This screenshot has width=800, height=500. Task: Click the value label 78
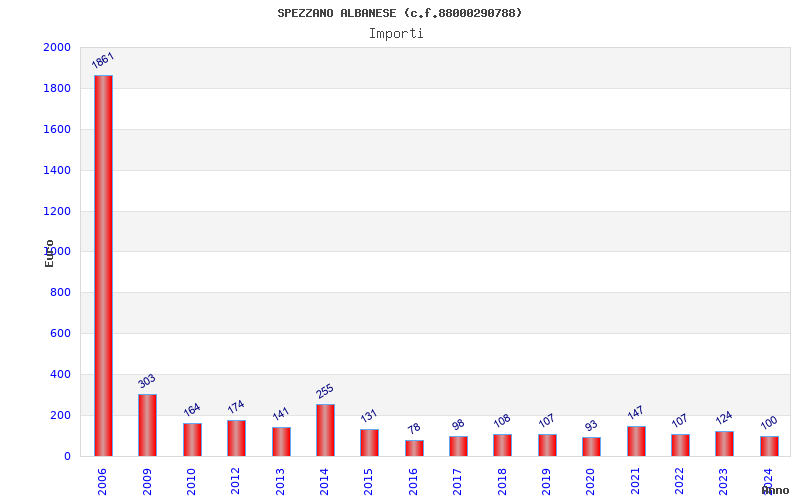[414, 428]
